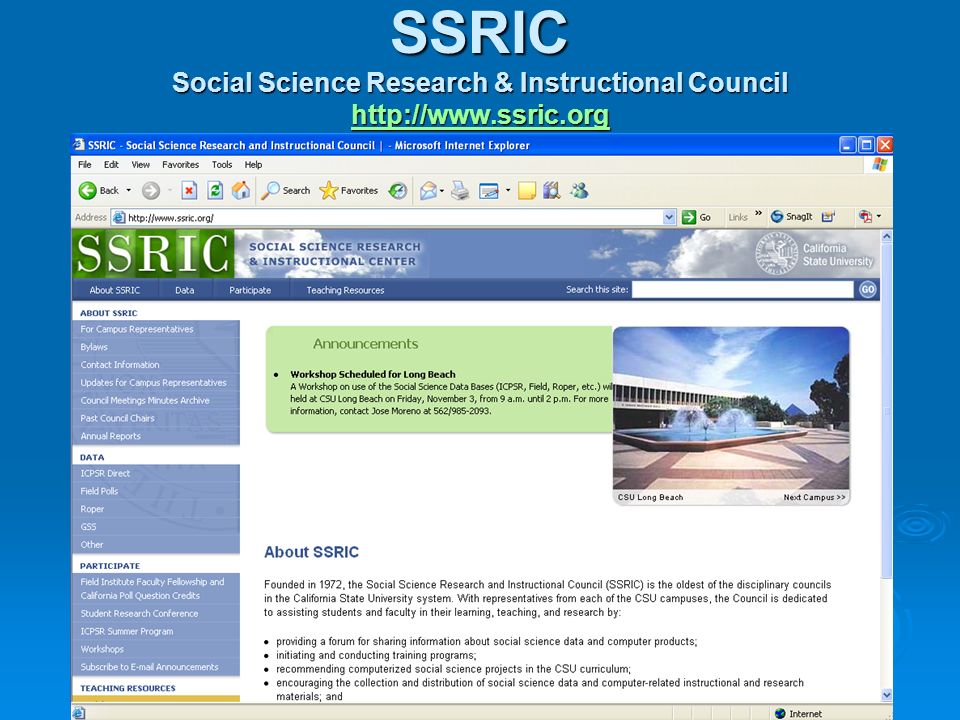Click the California State University seal

(776, 253)
